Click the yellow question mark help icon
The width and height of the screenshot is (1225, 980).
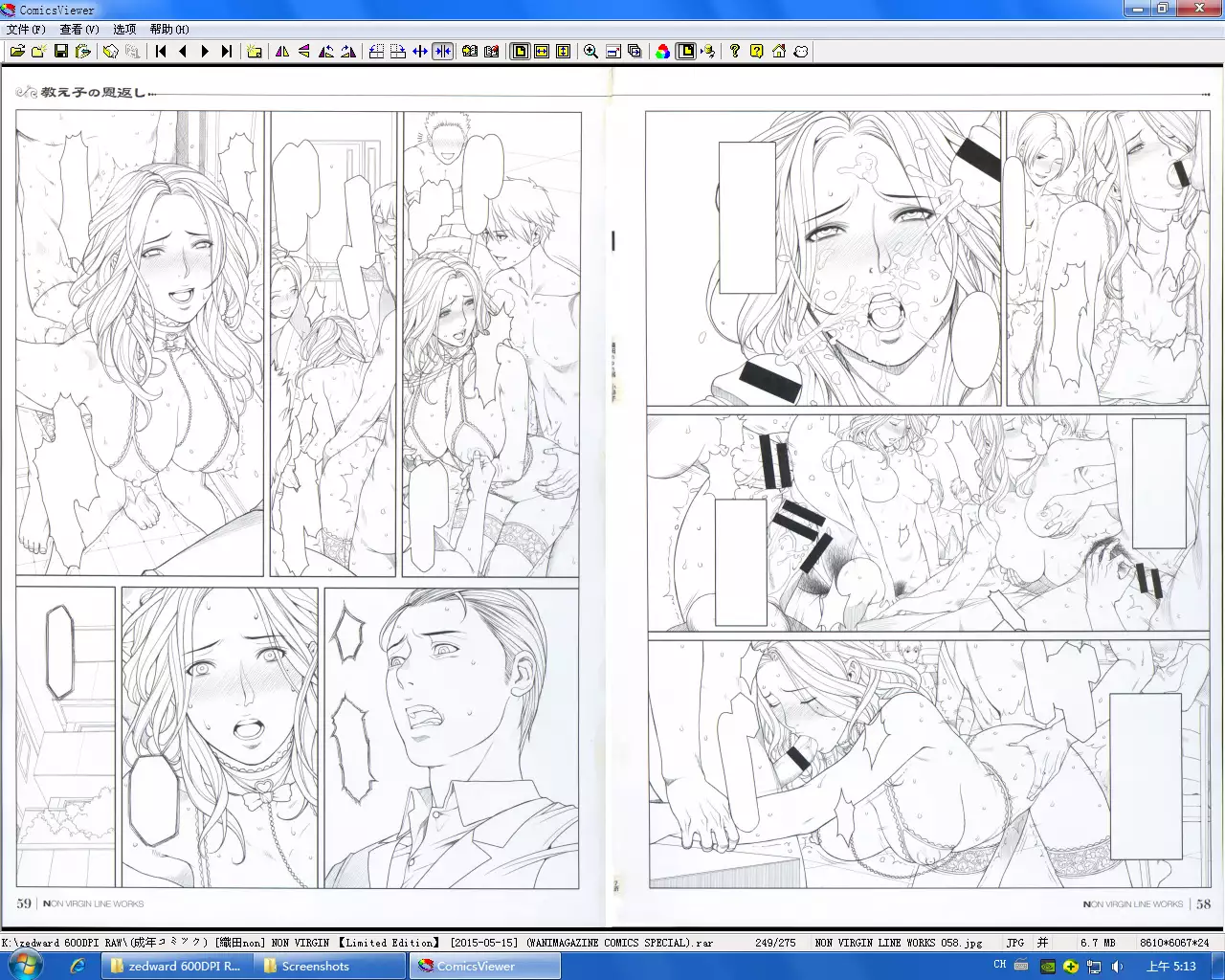click(756, 52)
